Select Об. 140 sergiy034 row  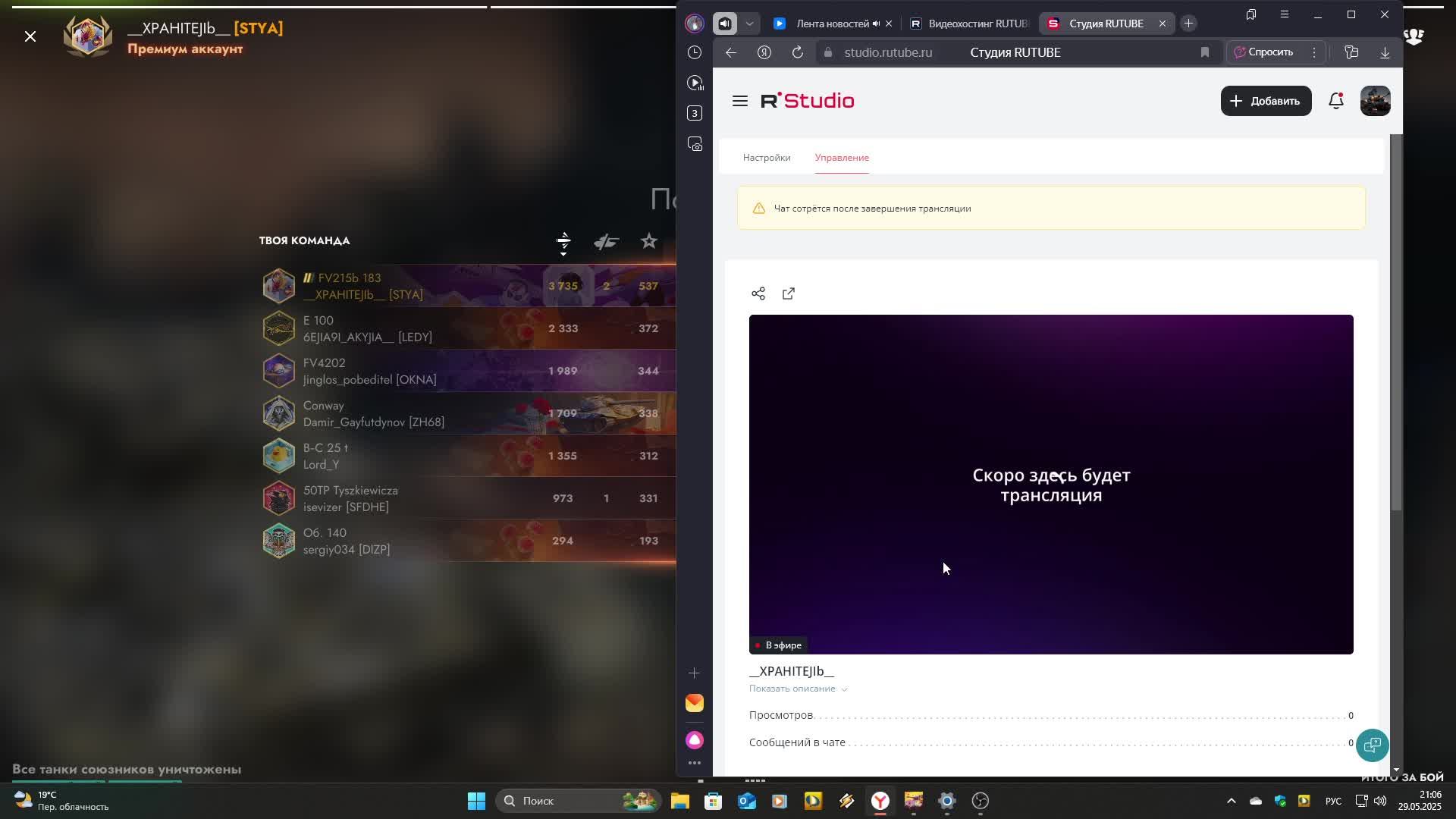click(469, 541)
